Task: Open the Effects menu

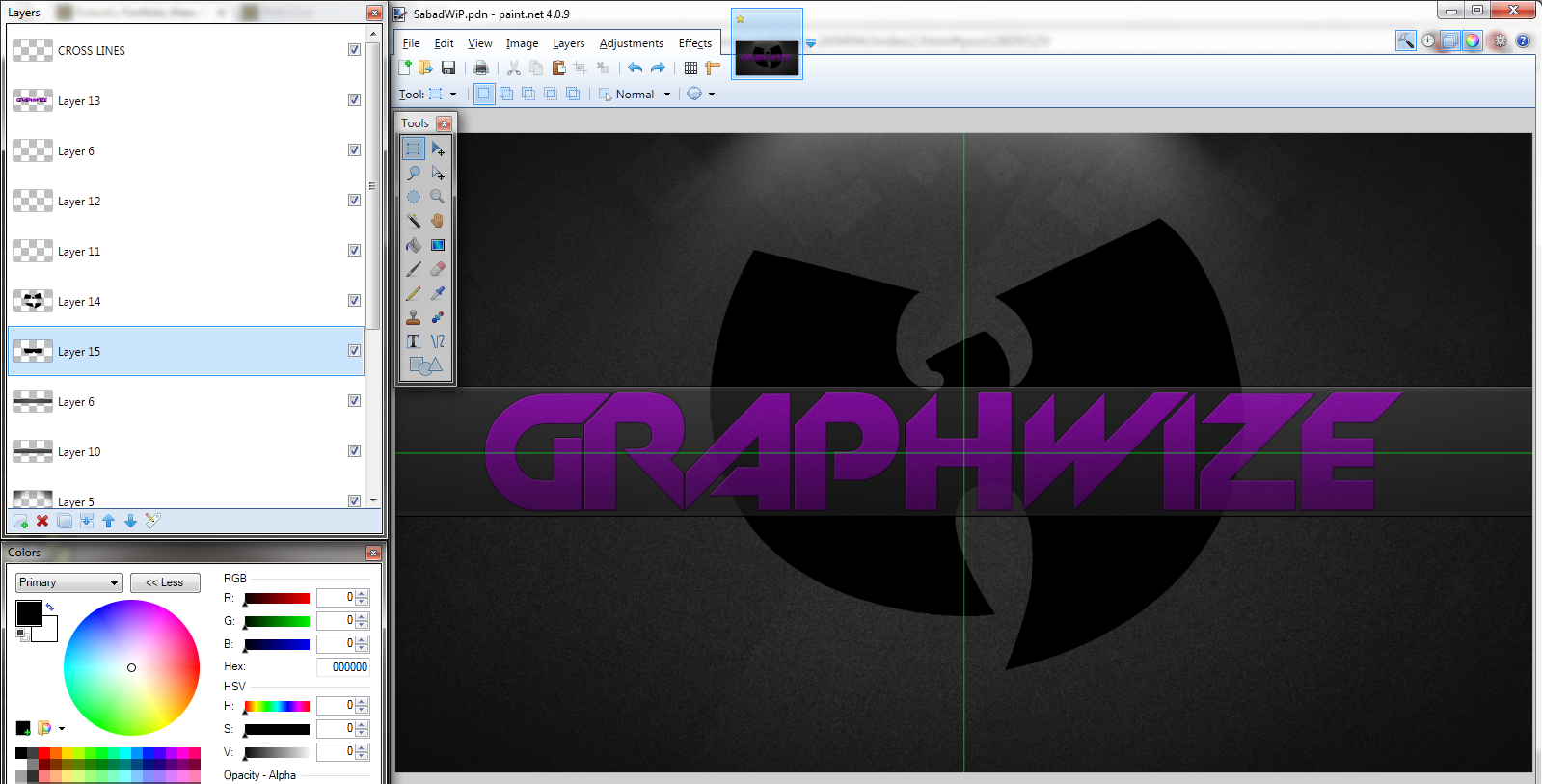Action: [x=695, y=43]
